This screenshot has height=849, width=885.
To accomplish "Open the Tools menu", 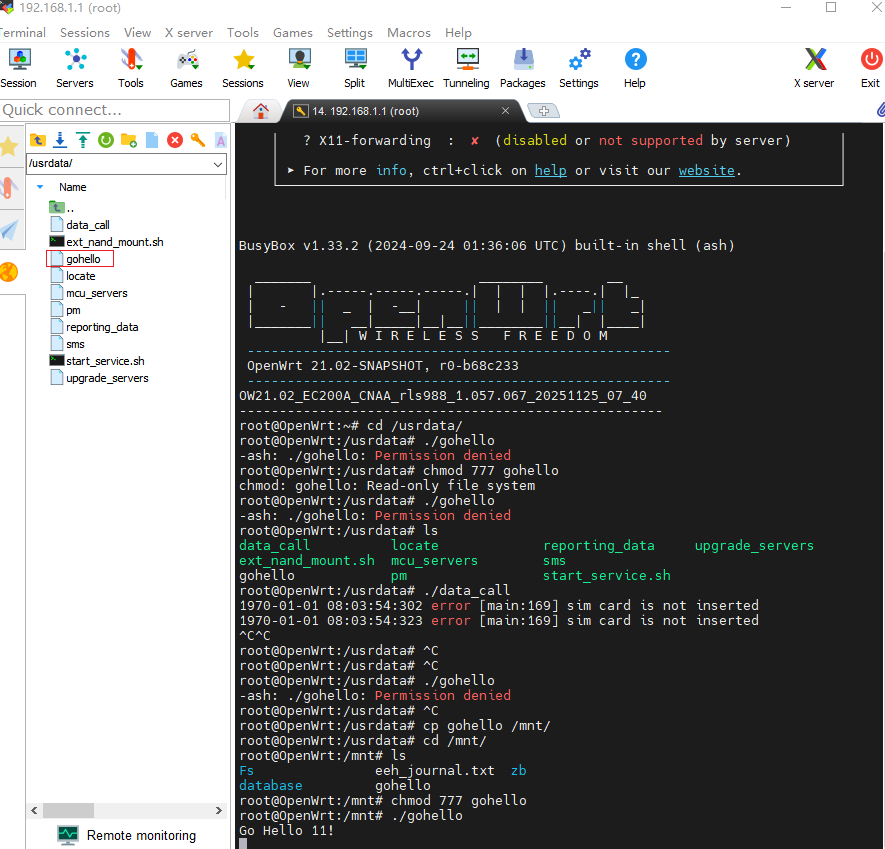I will coord(243,33).
